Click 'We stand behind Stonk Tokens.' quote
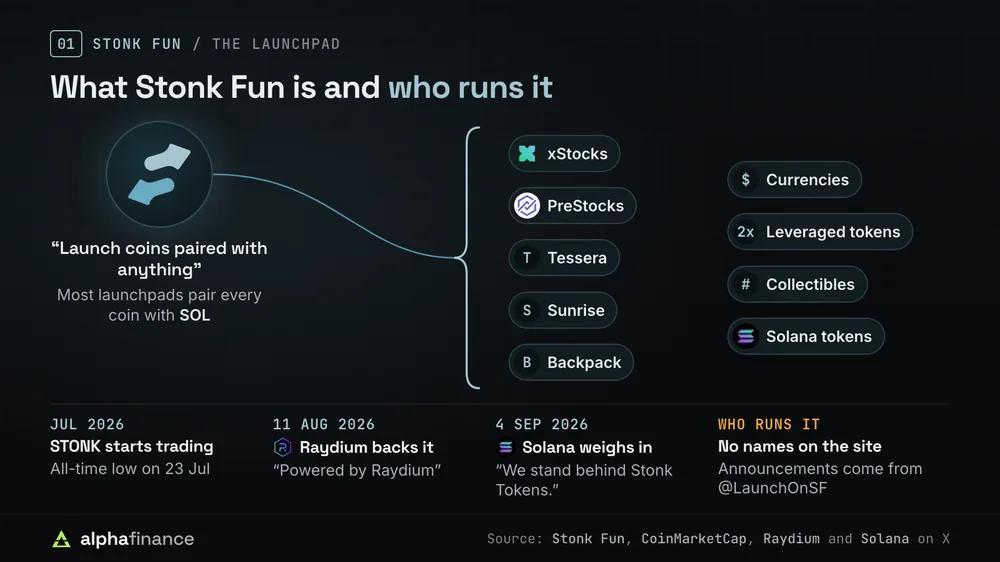The height and width of the screenshot is (562, 1000). tap(584, 480)
